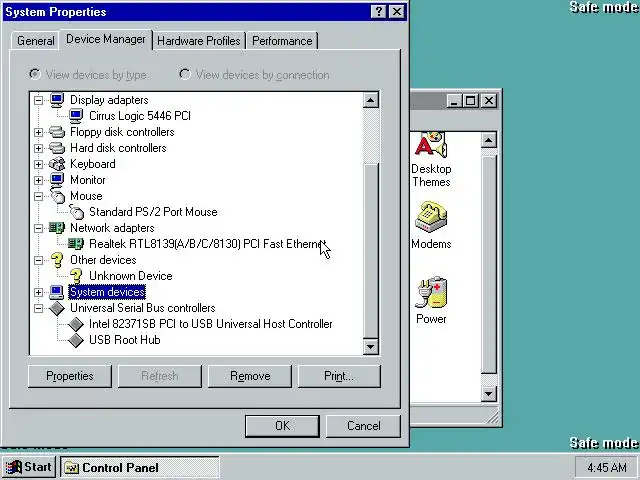Click the Cirrus Logic 5446 PCI device icon

(x=76, y=116)
